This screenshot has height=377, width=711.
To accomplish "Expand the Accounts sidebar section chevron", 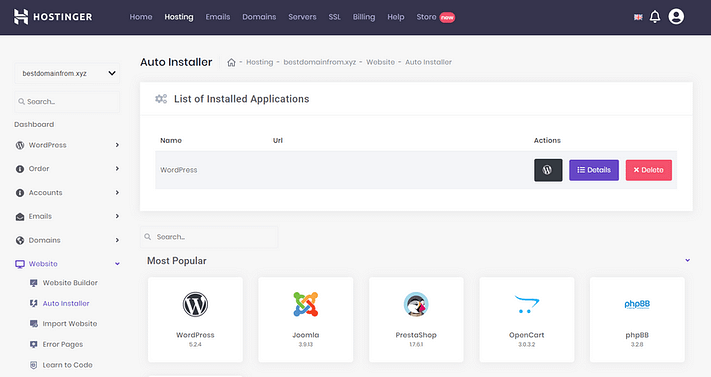I will pos(117,193).
